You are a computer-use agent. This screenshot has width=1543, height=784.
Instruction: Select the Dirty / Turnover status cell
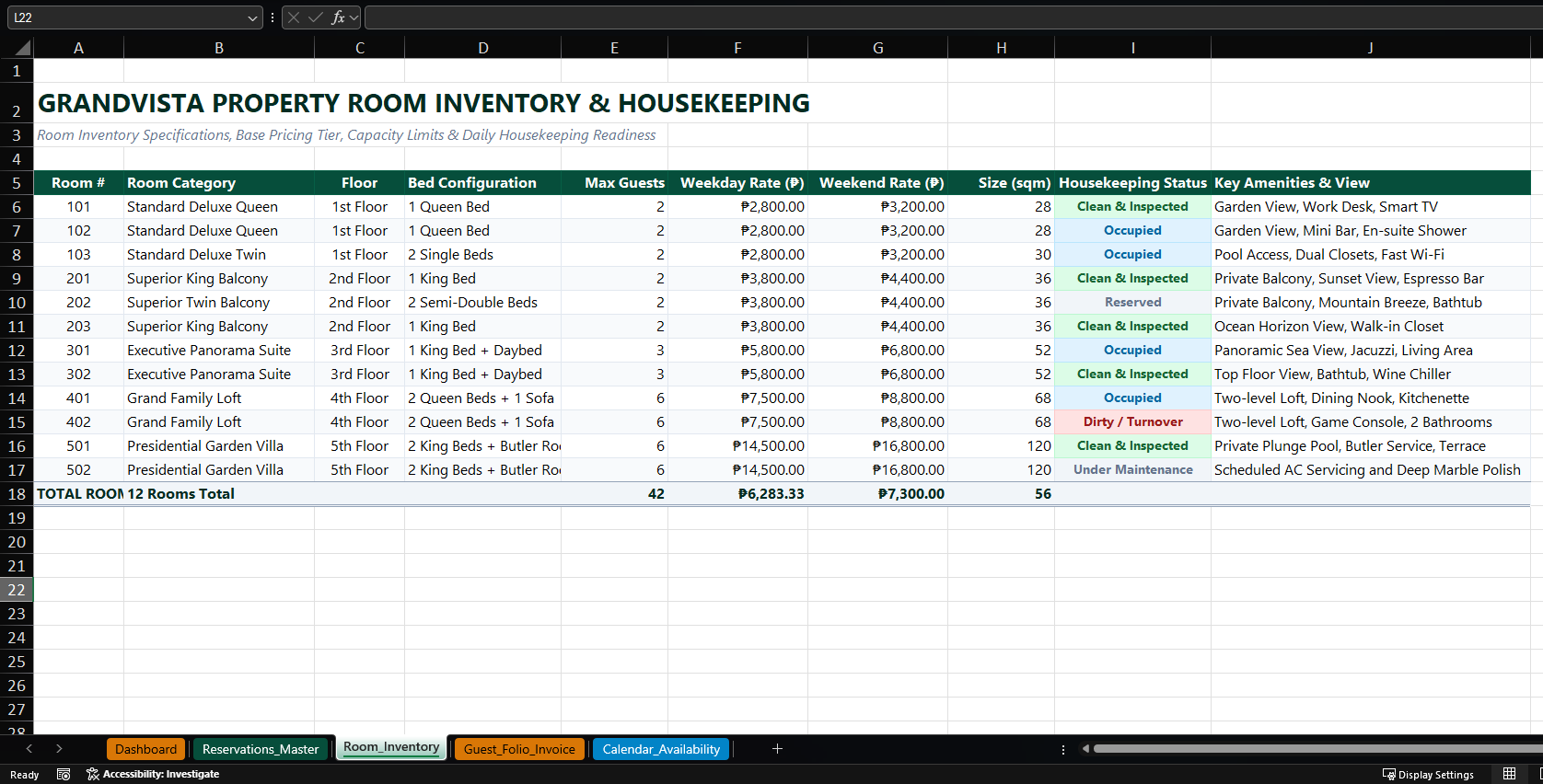coord(1132,422)
